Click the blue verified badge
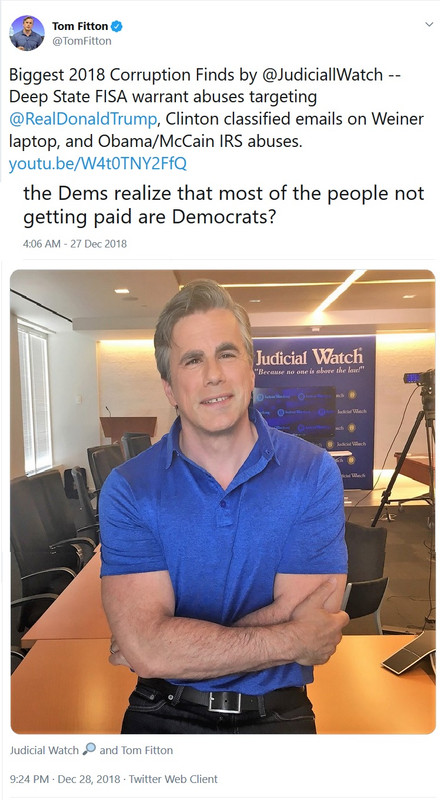Image resolution: width=440 pixels, height=800 pixels. pos(117,27)
